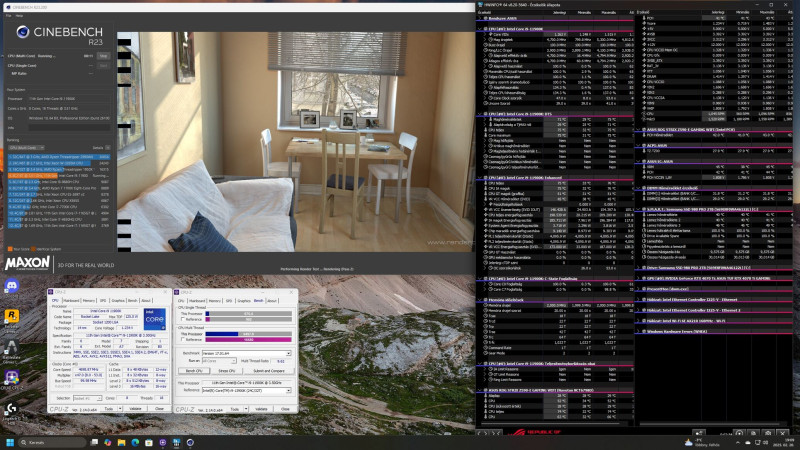The image size is (800, 450).
Task: Launch the Logitech G HUB desktop shortcut
Action: coord(11,408)
